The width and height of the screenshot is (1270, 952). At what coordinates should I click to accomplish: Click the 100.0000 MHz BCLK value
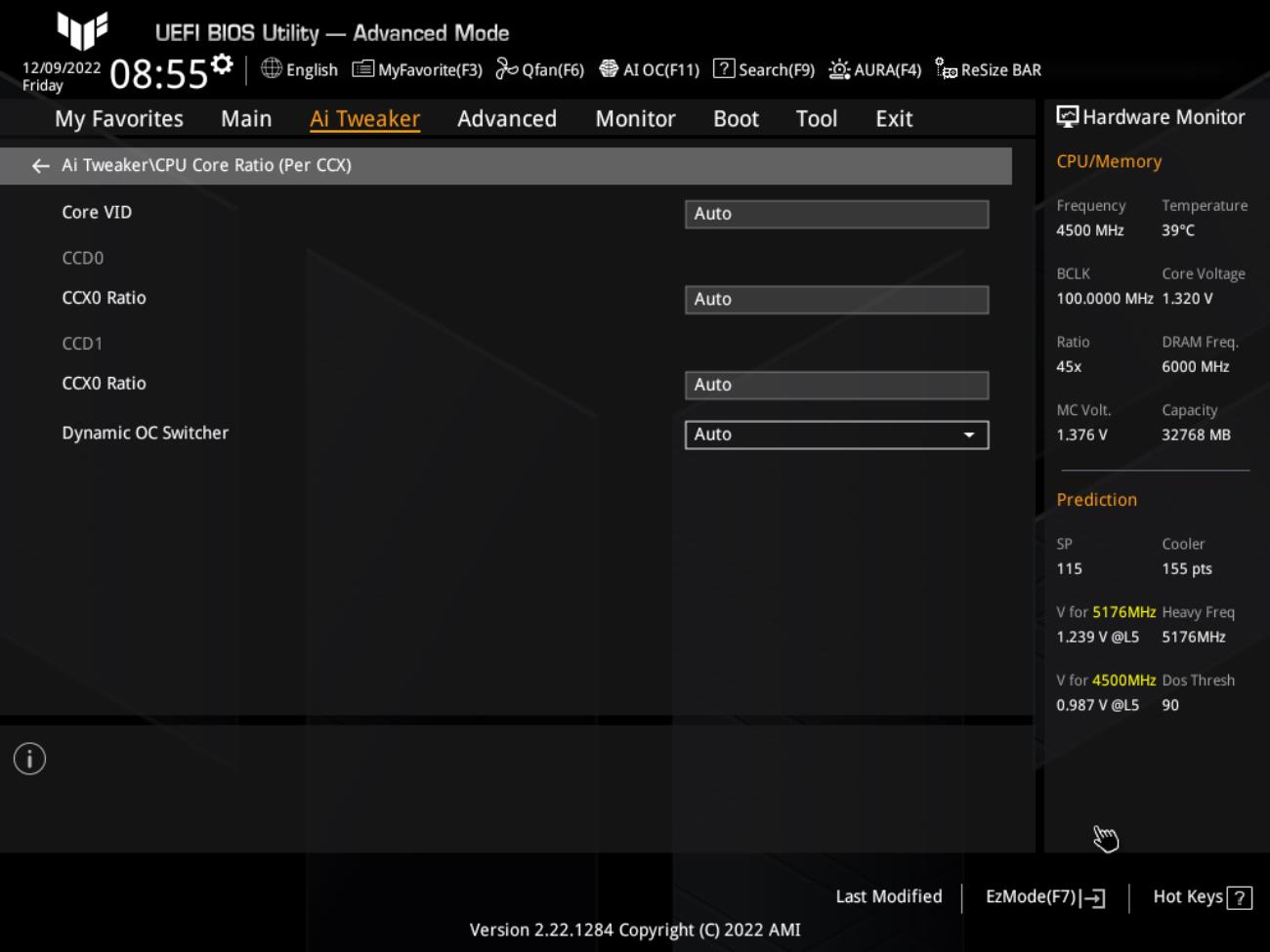pos(1105,299)
